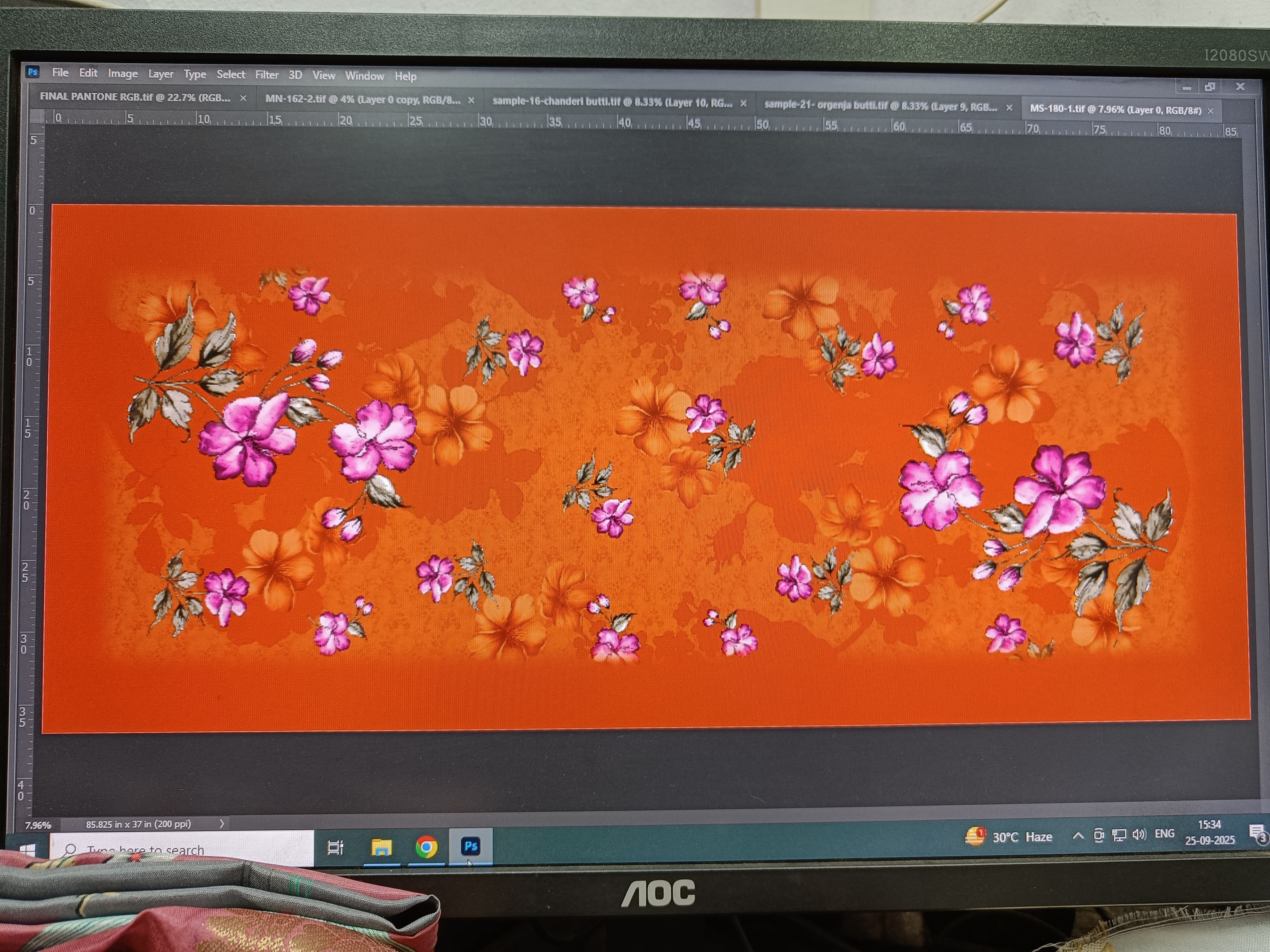Expand the status bar document info arrow
Viewport: 1270px width, 952px height.
pos(222,823)
